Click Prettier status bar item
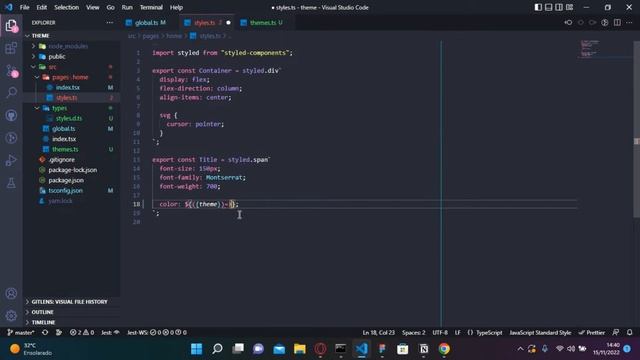This screenshot has height=360, width=640. [x=592, y=333]
